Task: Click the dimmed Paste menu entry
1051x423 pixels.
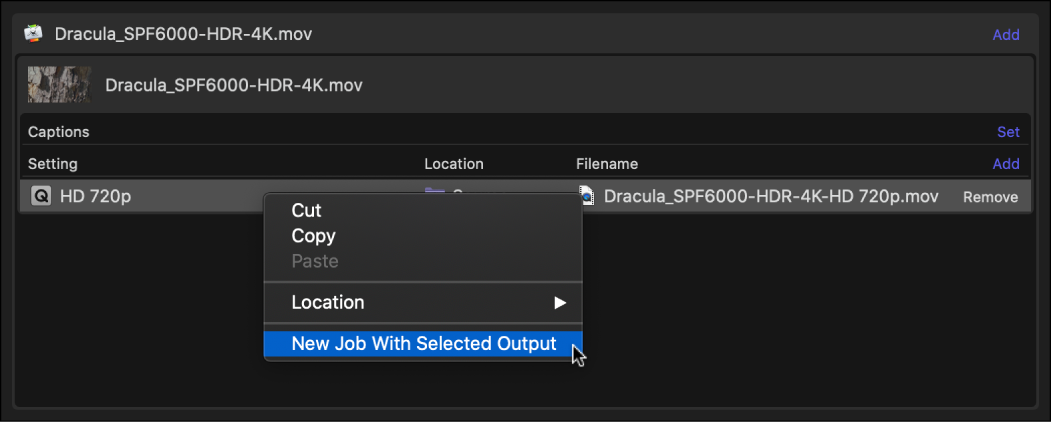Action: click(x=315, y=261)
